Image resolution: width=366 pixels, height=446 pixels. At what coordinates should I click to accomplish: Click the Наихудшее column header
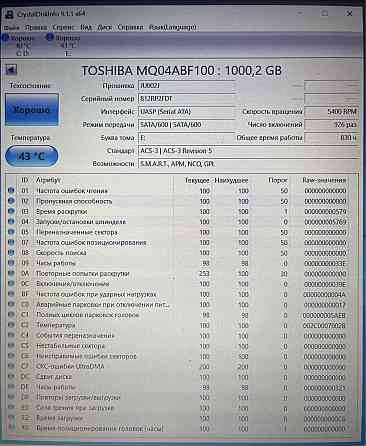click(231, 180)
